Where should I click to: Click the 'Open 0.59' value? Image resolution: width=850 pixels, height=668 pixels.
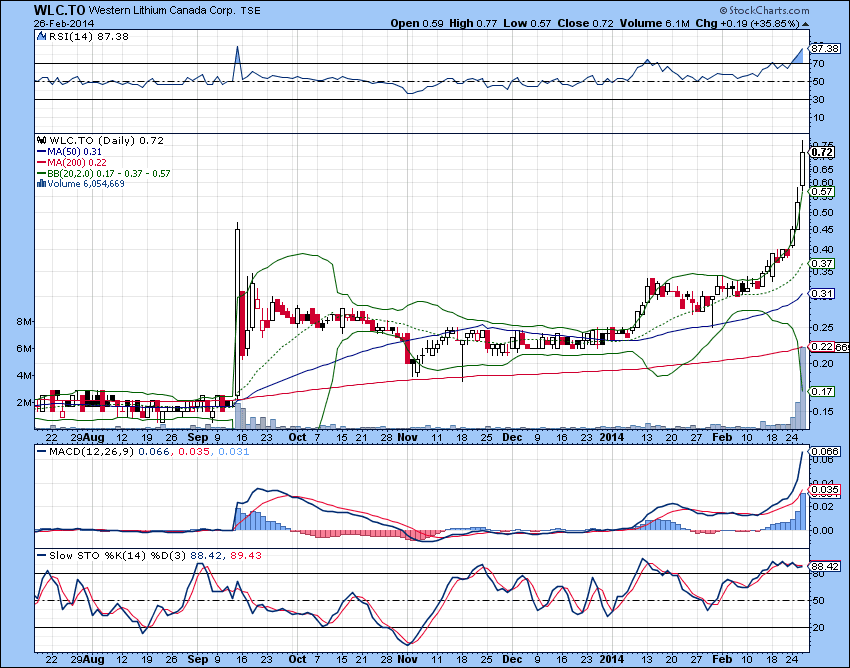[417, 24]
